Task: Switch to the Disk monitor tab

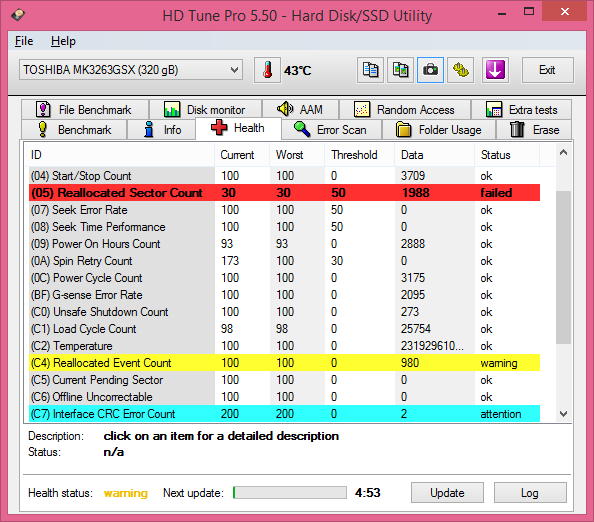Action: click(x=205, y=110)
